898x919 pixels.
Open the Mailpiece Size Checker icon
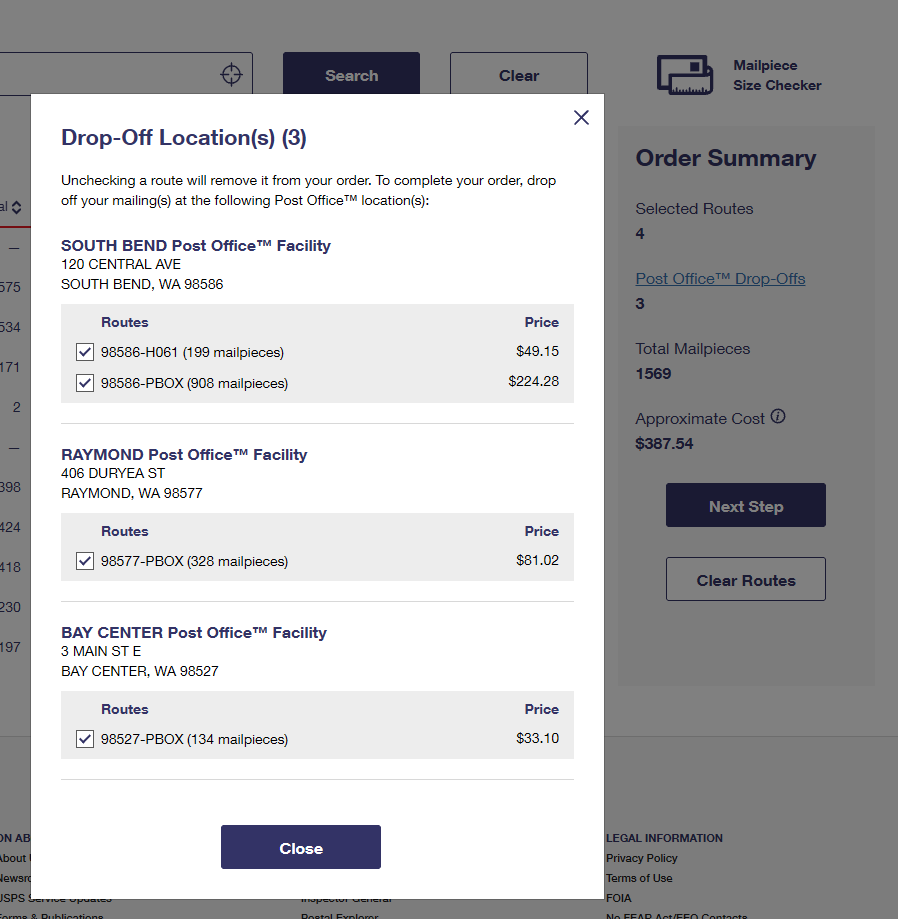pos(685,75)
